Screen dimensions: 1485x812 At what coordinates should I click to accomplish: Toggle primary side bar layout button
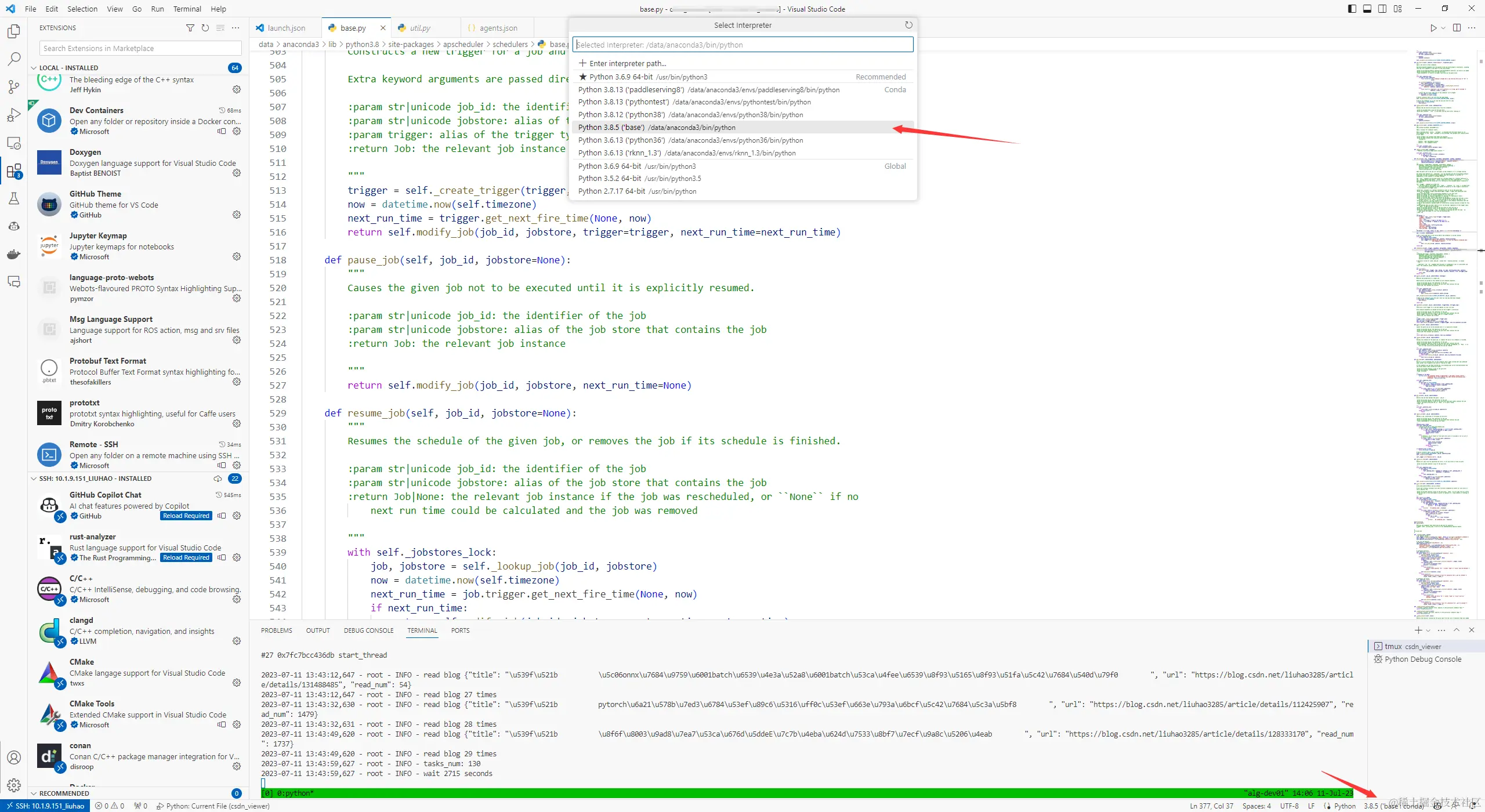[x=1352, y=9]
